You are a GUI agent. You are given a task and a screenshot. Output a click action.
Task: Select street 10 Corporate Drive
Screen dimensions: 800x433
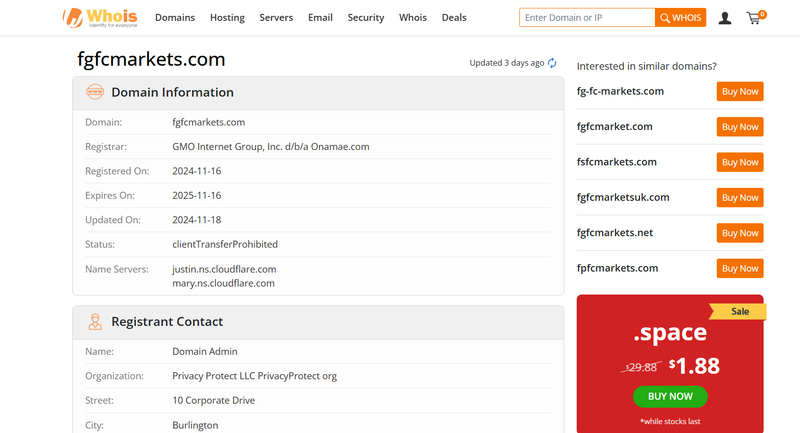pos(213,400)
